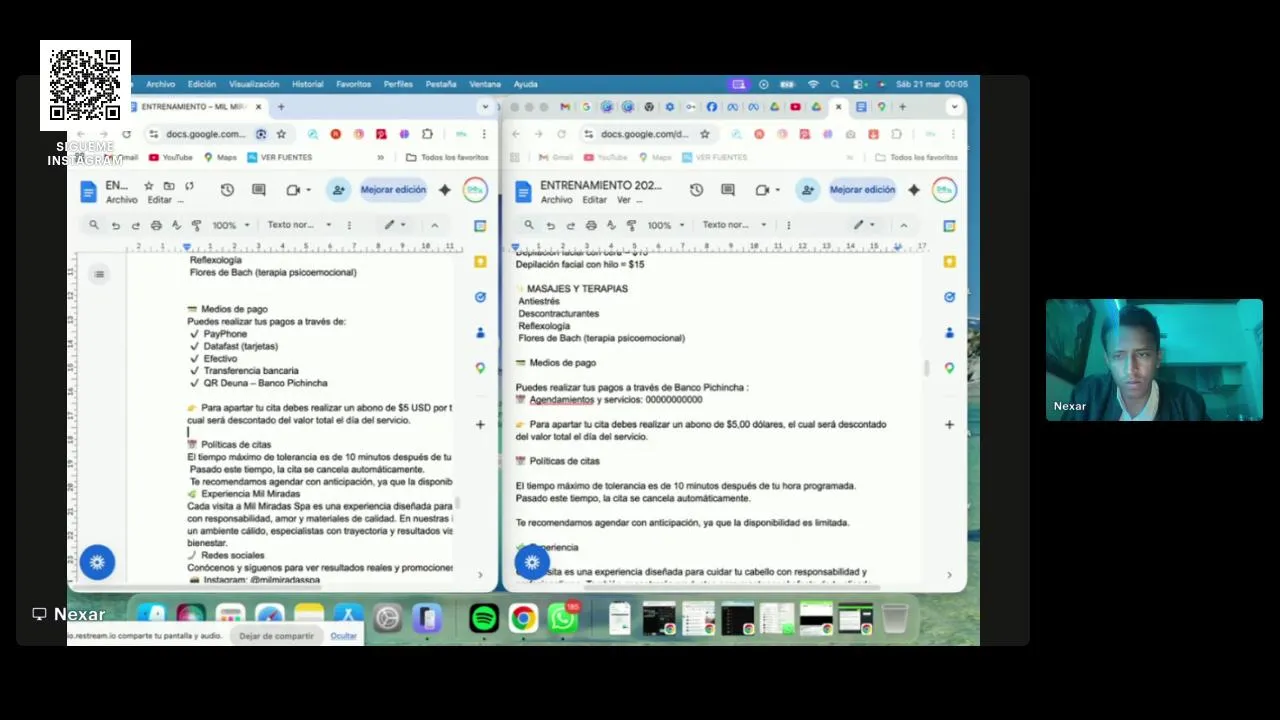Image resolution: width=1280 pixels, height=720 pixels.
Task: Start a Meet call in left Docs window
Action: [x=293, y=190]
